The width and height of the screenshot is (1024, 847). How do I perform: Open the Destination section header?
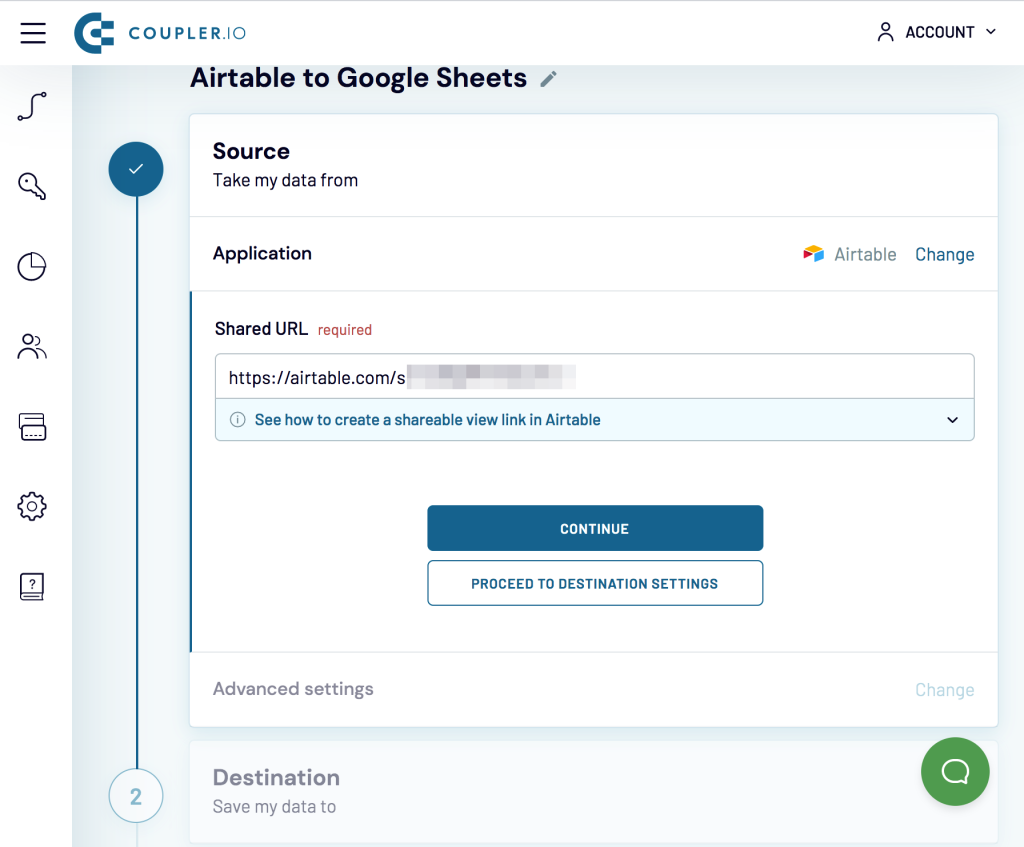(x=593, y=791)
